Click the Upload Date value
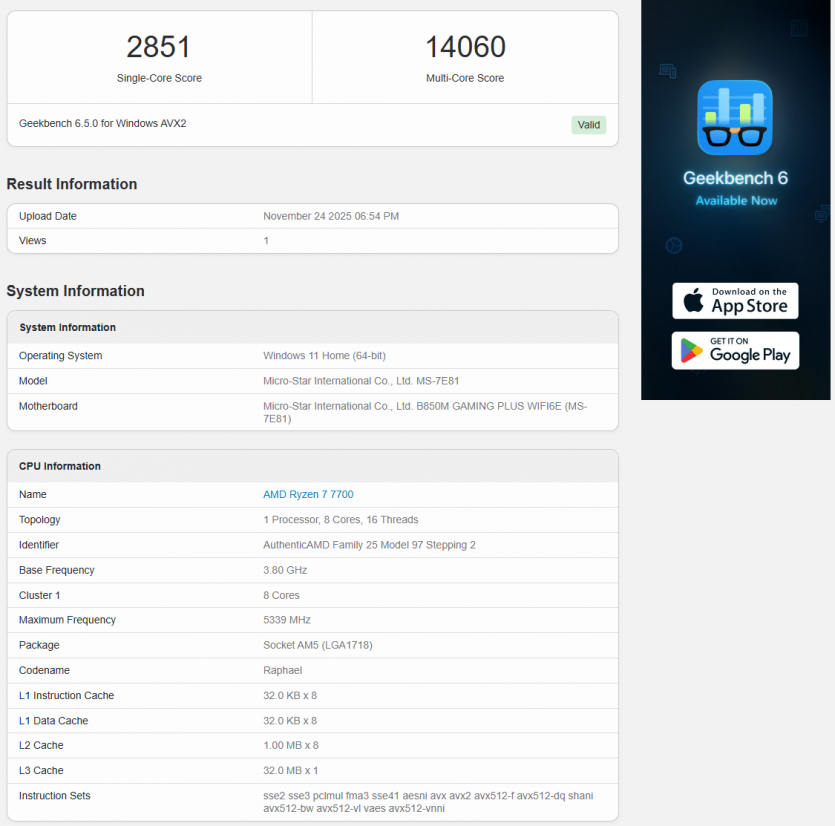The image size is (835, 826). (331, 216)
